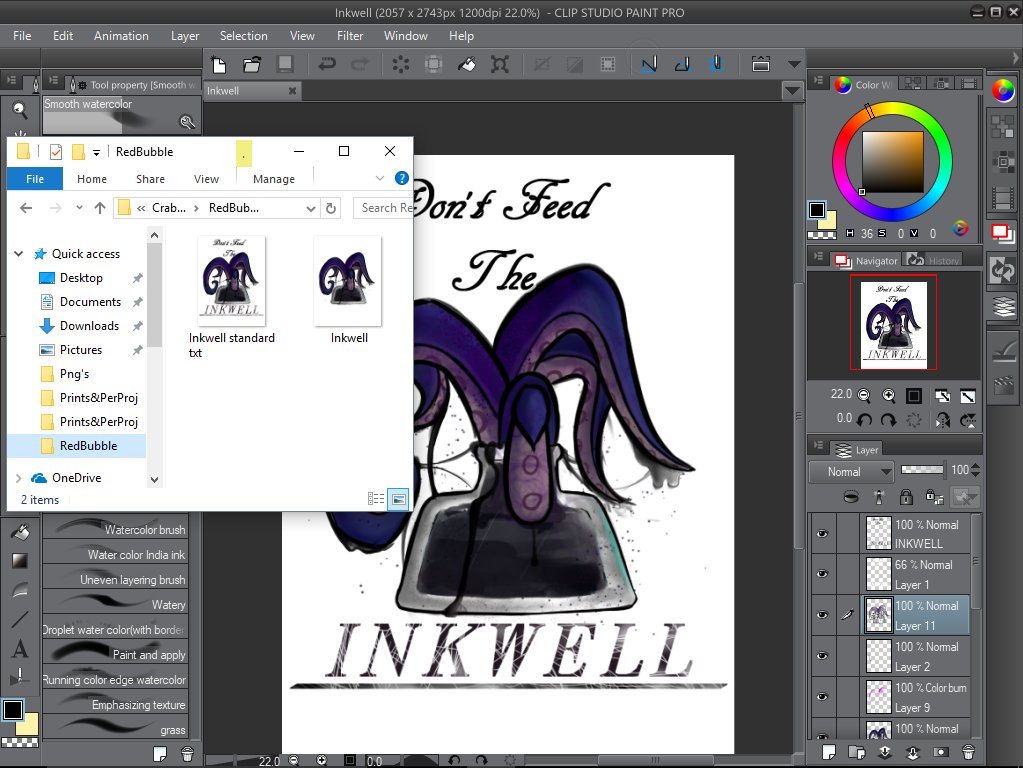
Task: Select the Fill bucket tool in tool palette
Action: tap(20, 532)
